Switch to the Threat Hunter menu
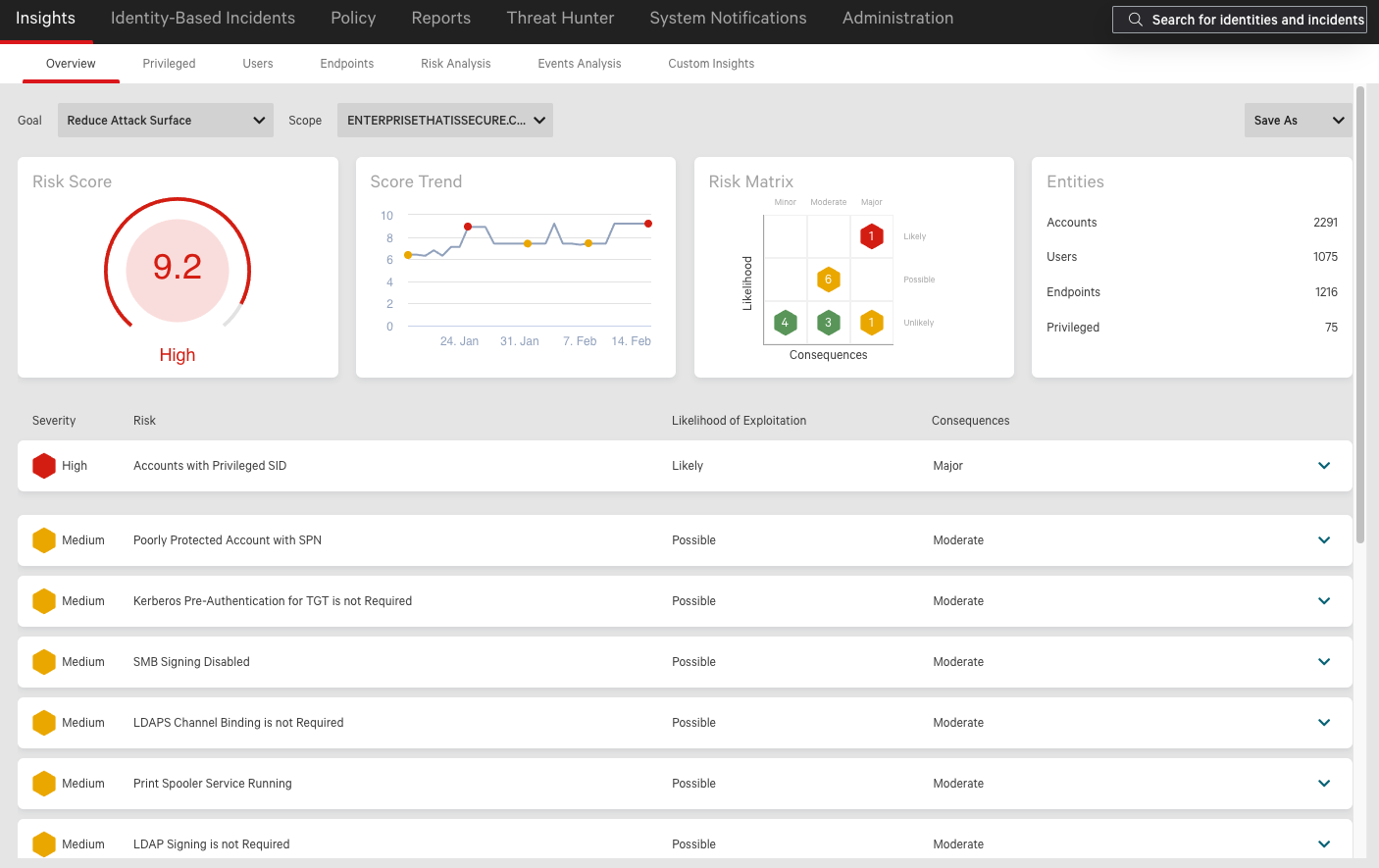The height and width of the screenshot is (868, 1379). click(560, 19)
